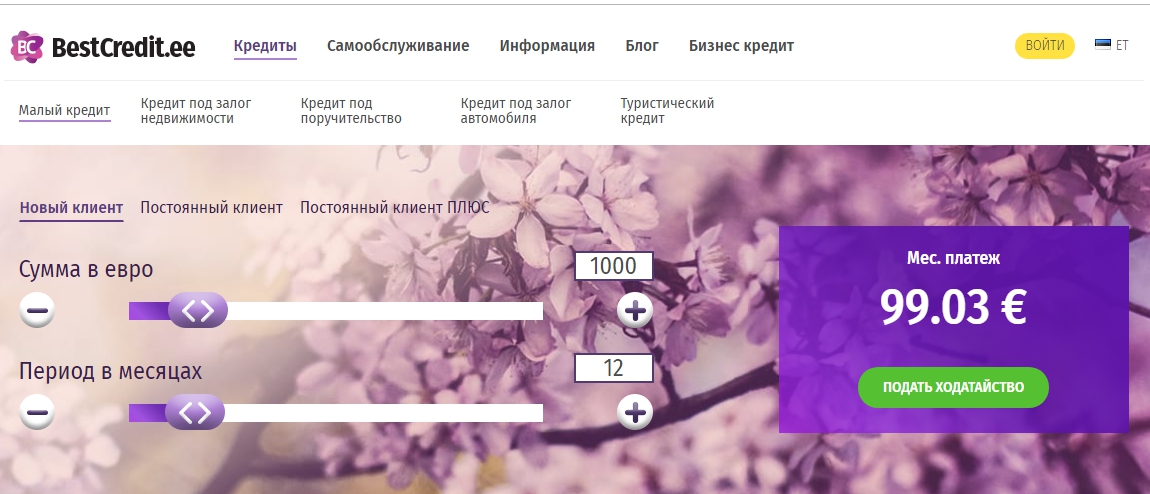The image size is (1150, 494).
Task: Increase period in months with plus button
Action: click(x=634, y=411)
